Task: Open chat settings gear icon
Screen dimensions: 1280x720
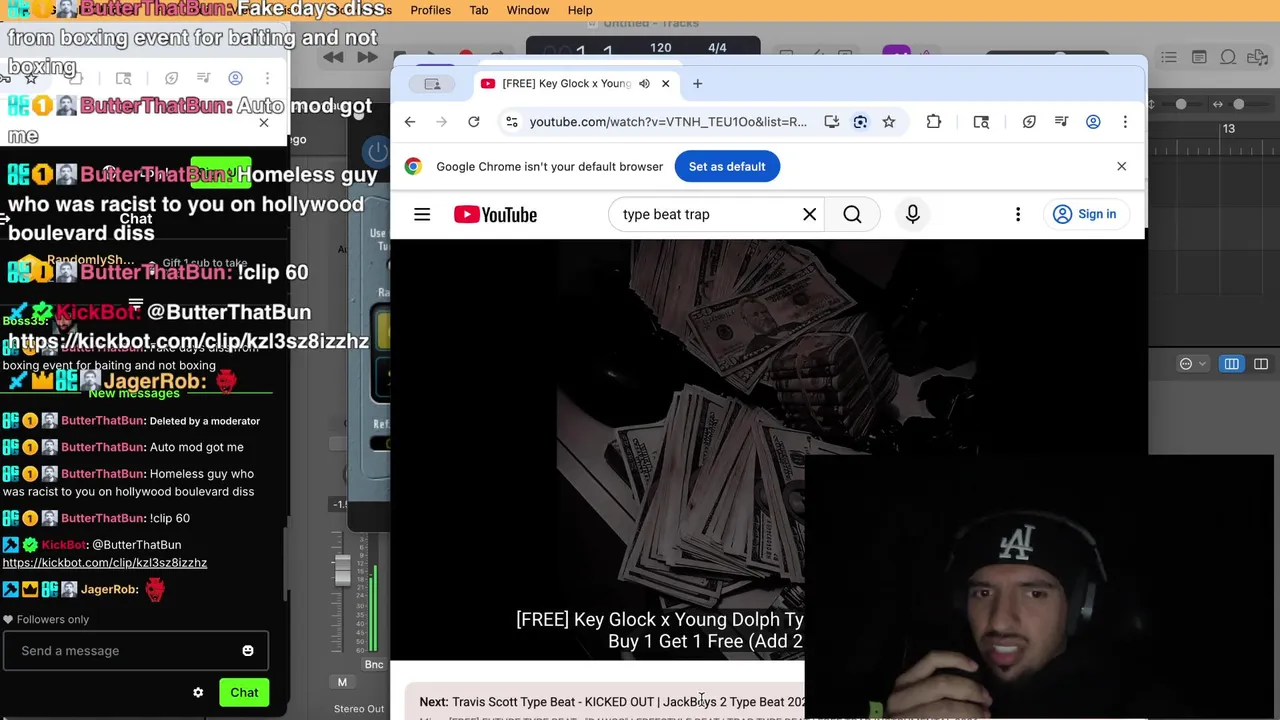Action: click(198, 693)
